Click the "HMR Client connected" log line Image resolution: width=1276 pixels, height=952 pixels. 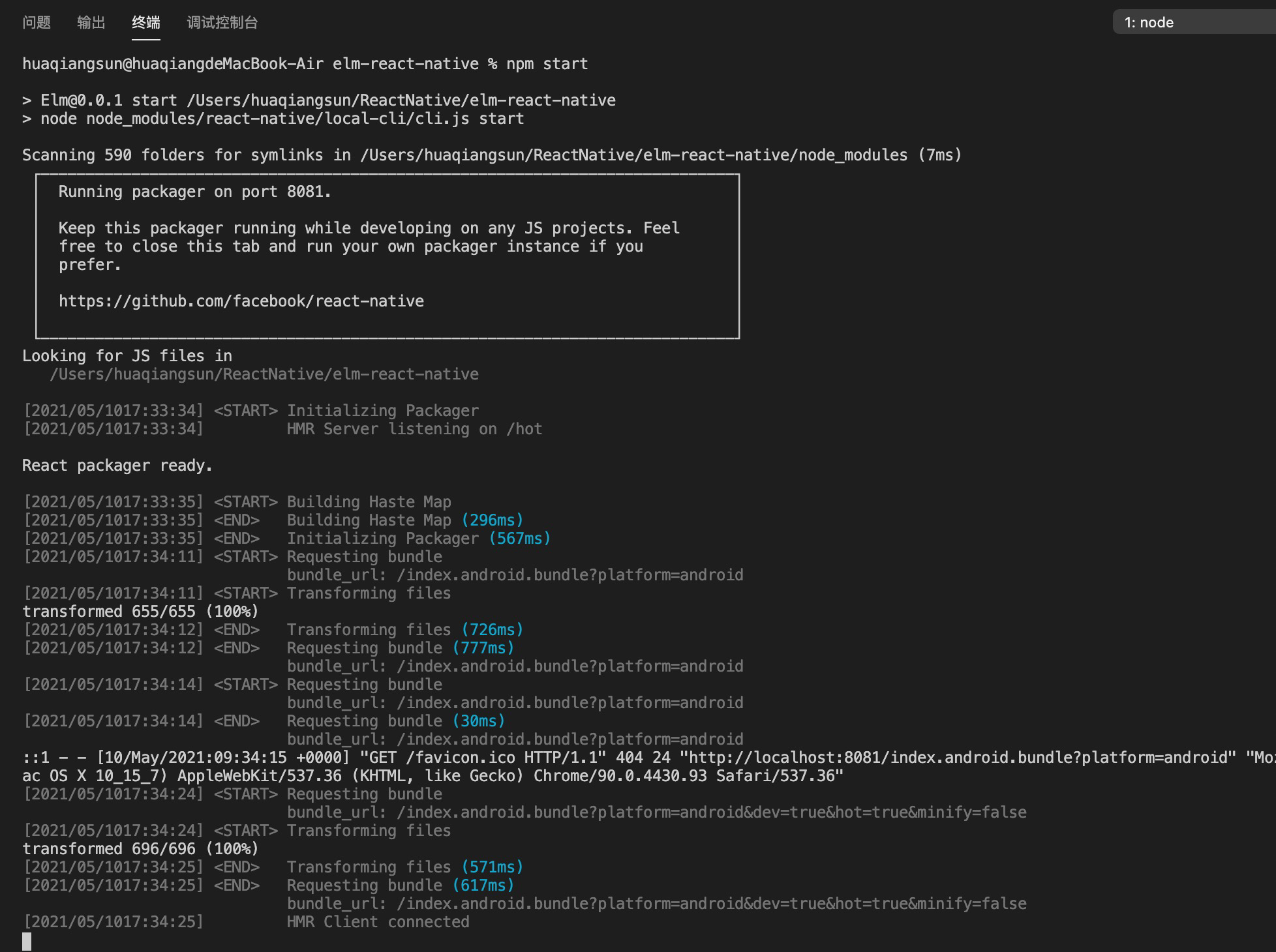[378, 922]
